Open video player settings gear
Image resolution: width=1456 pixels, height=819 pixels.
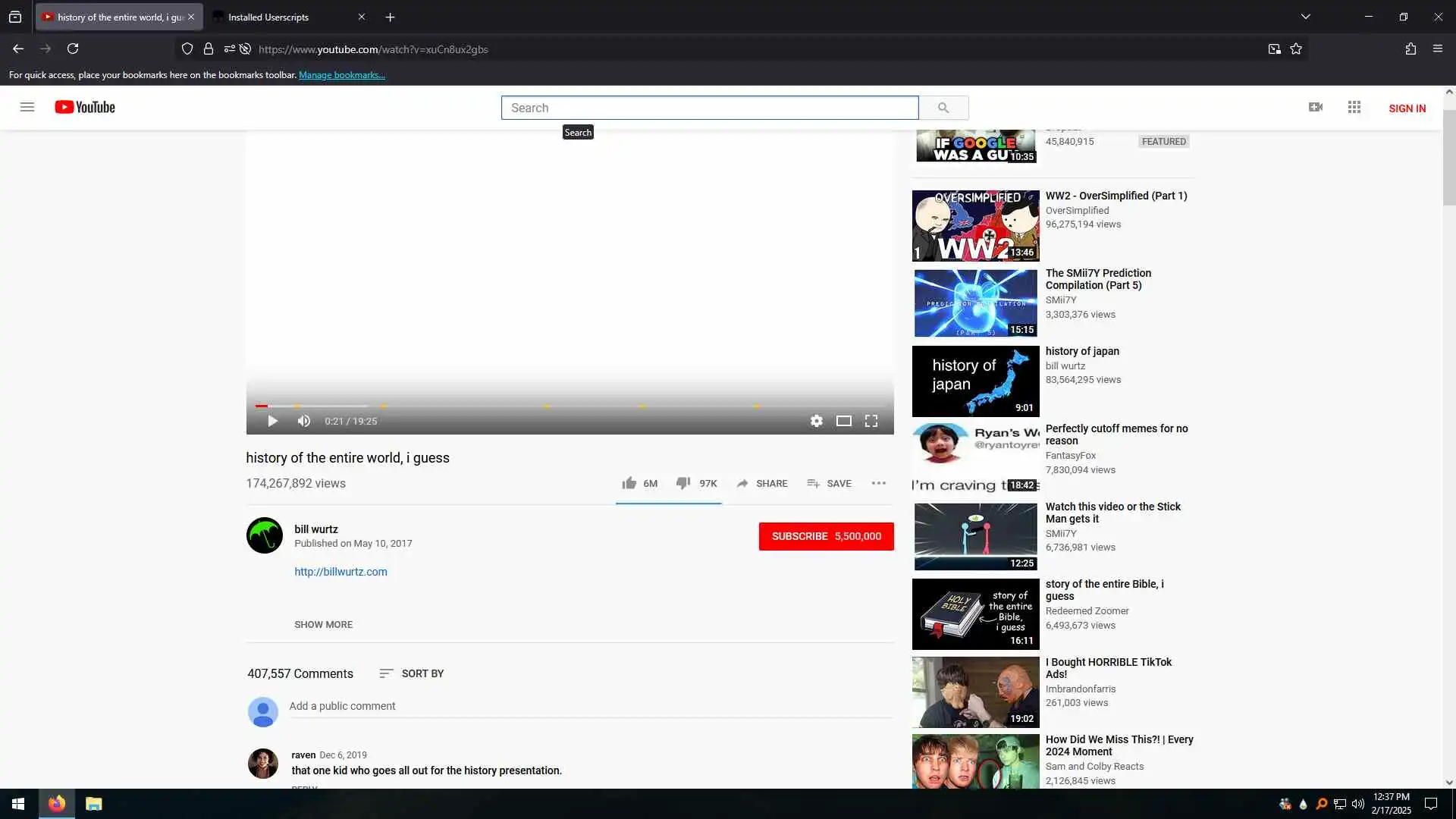click(816, 421)
